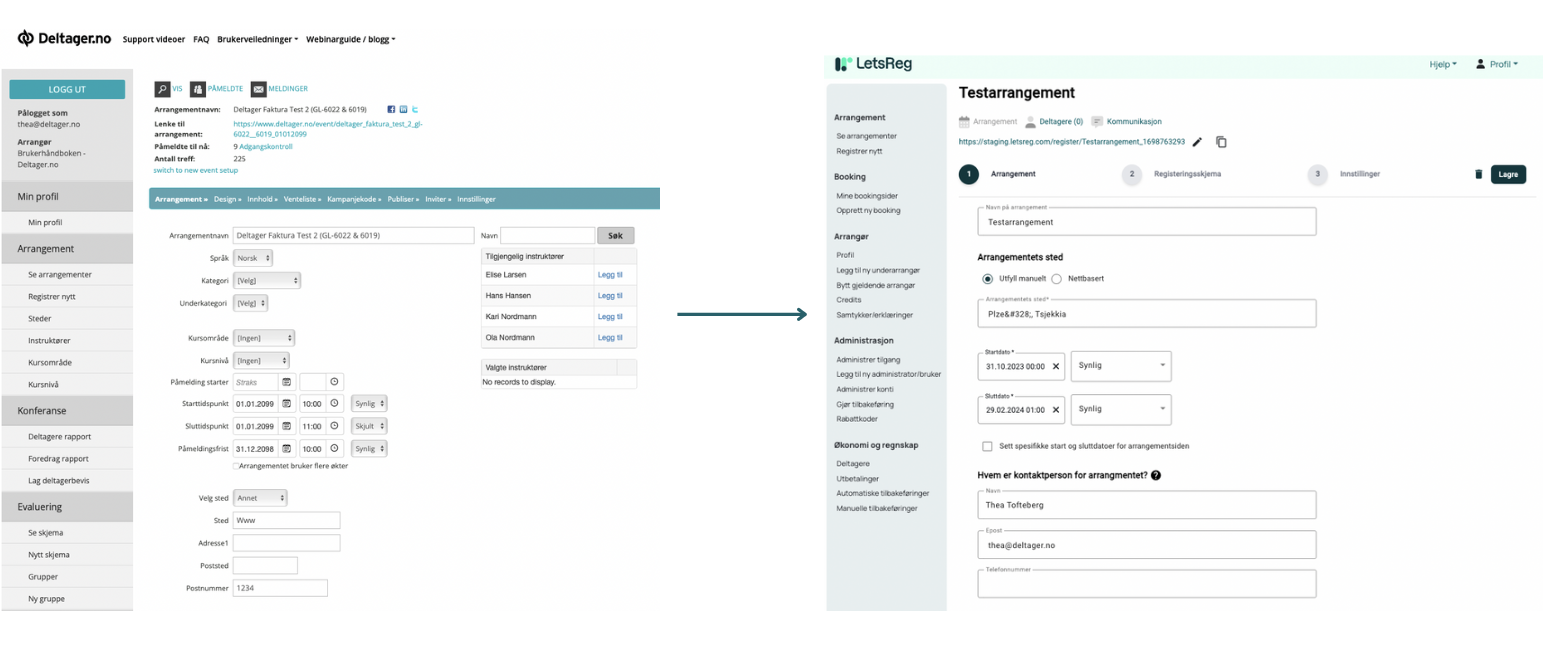
Task: Enable specific start and sluttdatoer checkbox
Action: coord(987,446)
